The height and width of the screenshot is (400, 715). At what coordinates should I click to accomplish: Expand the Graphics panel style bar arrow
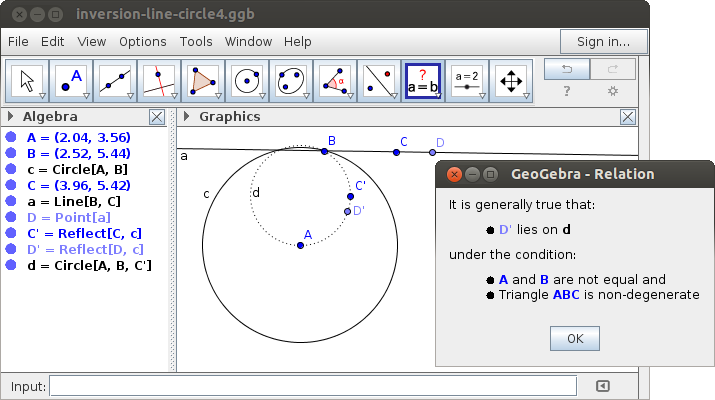click(x=184, y=117)
